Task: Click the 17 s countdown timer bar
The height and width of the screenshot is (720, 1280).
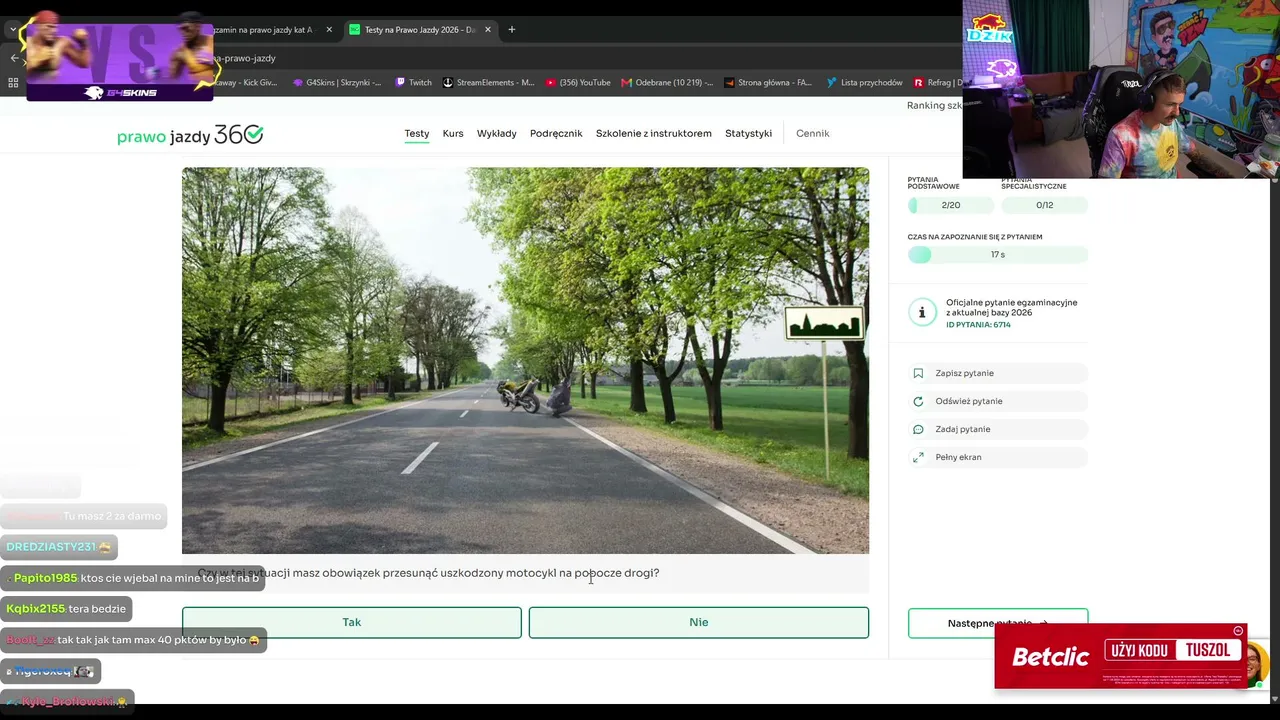Action: click(998, 255)
